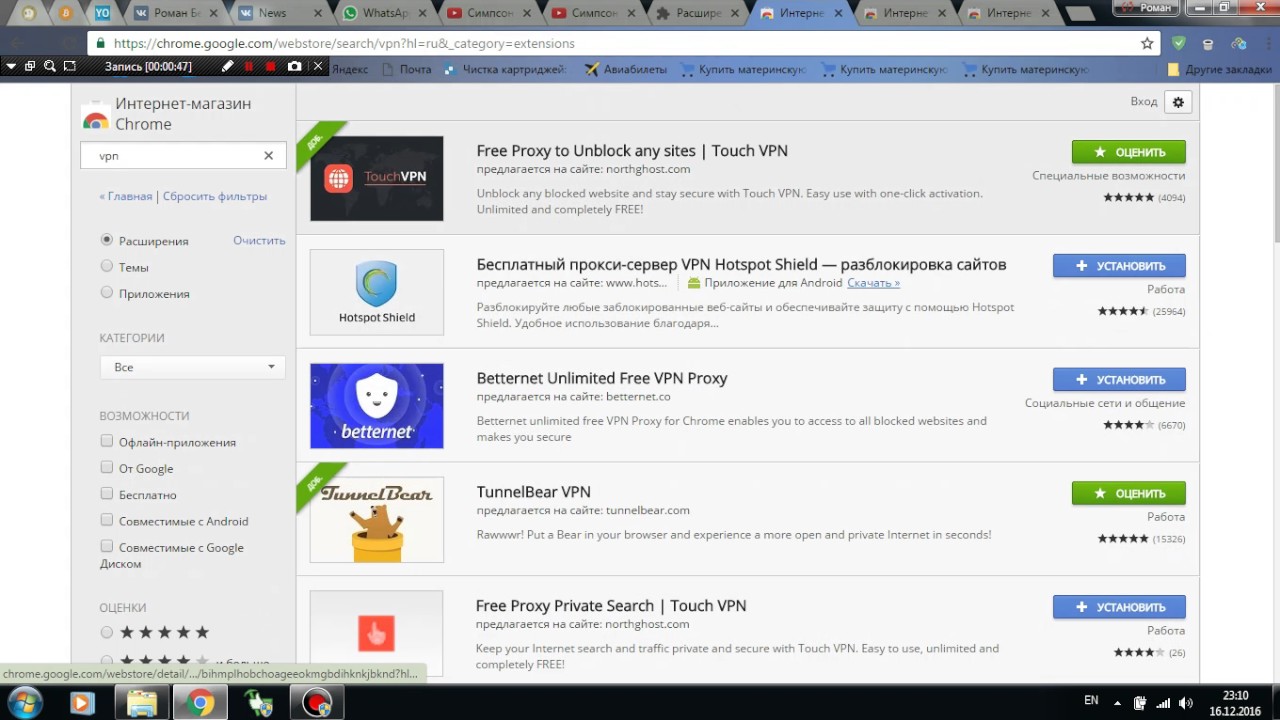Image resolution: width=1280 pixels, height=720 pixels.
Task: Open Почта bookmark
Action: pos(407,69)
